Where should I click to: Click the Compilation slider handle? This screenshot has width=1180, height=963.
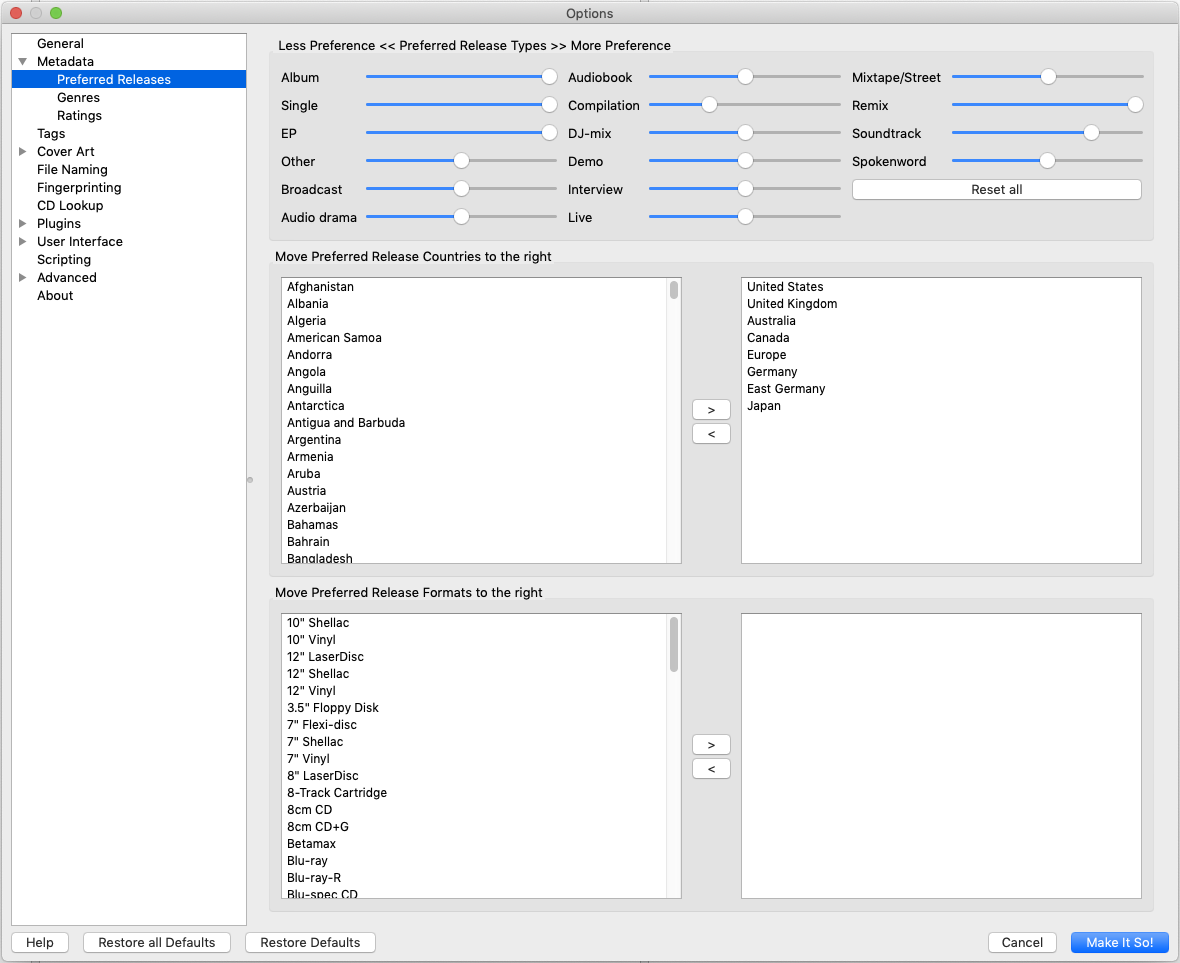tap(709, 105)
